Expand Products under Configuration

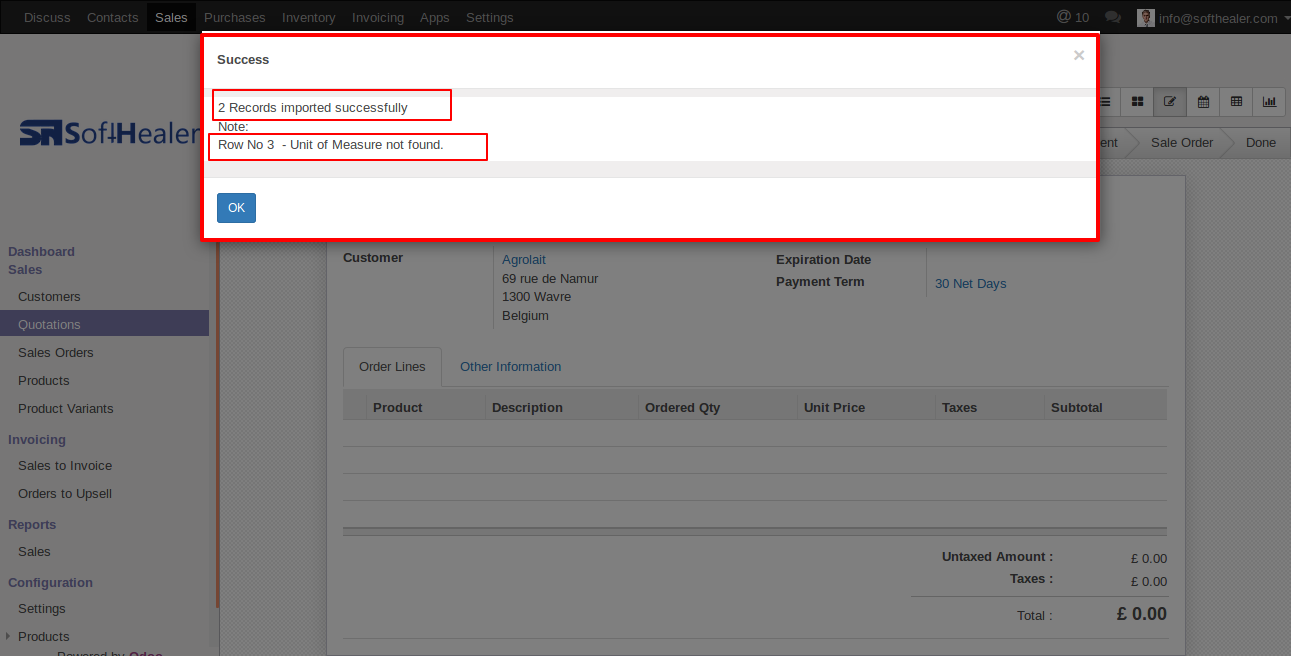[x=44, y=636]
